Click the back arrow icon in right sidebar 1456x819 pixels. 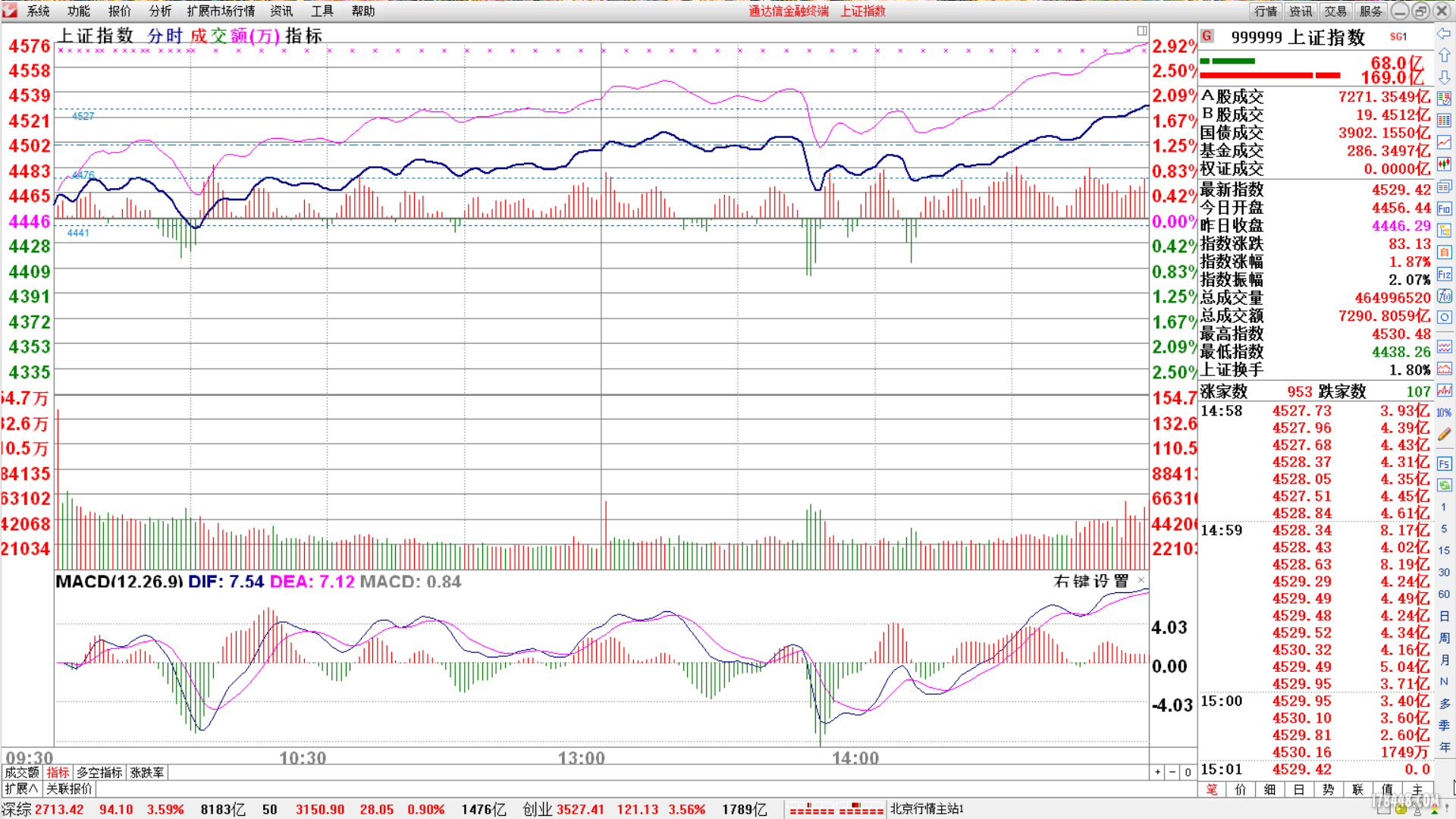[x=1444, y=33]
